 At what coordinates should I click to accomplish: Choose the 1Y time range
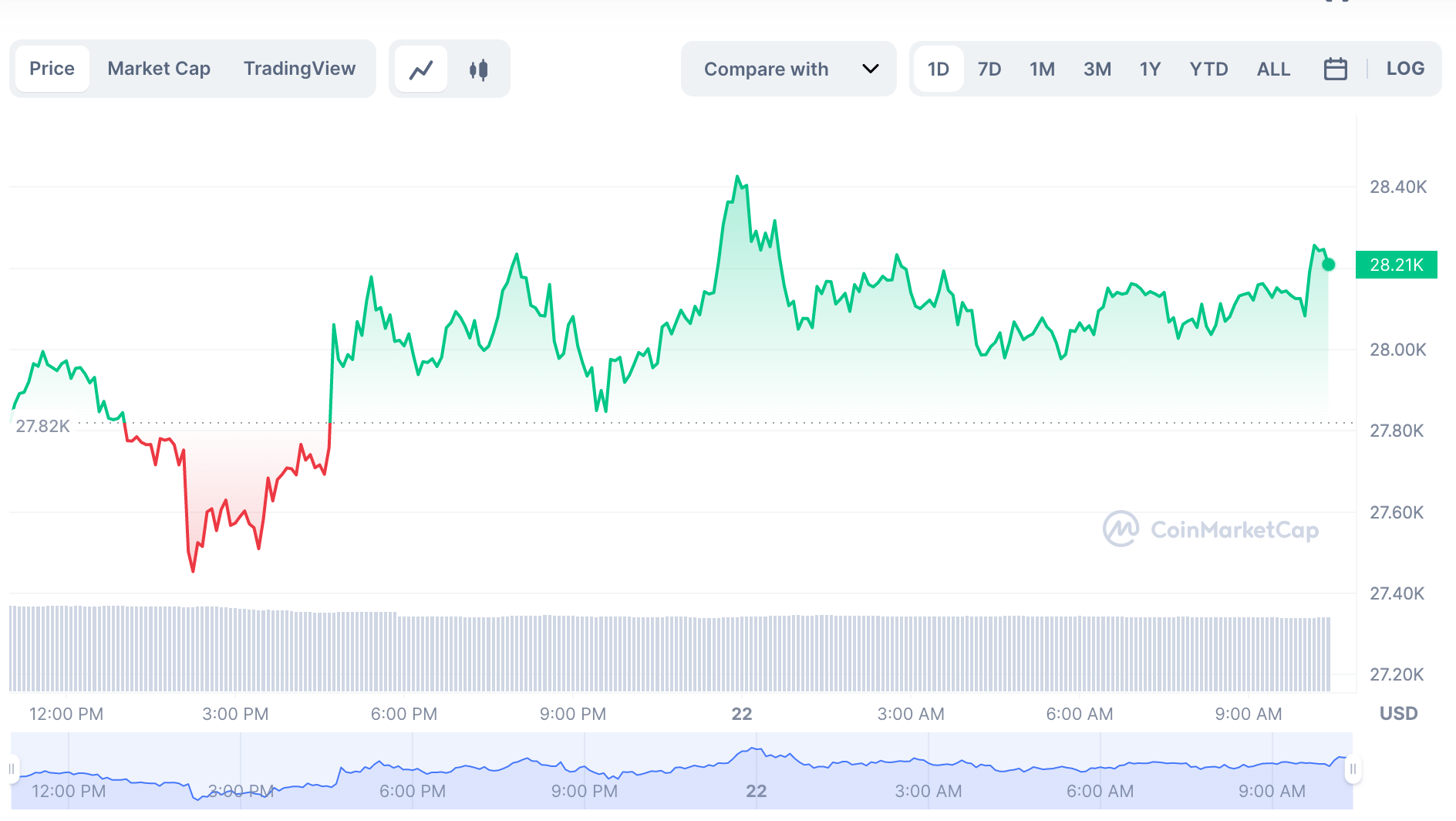(1150, 69)
